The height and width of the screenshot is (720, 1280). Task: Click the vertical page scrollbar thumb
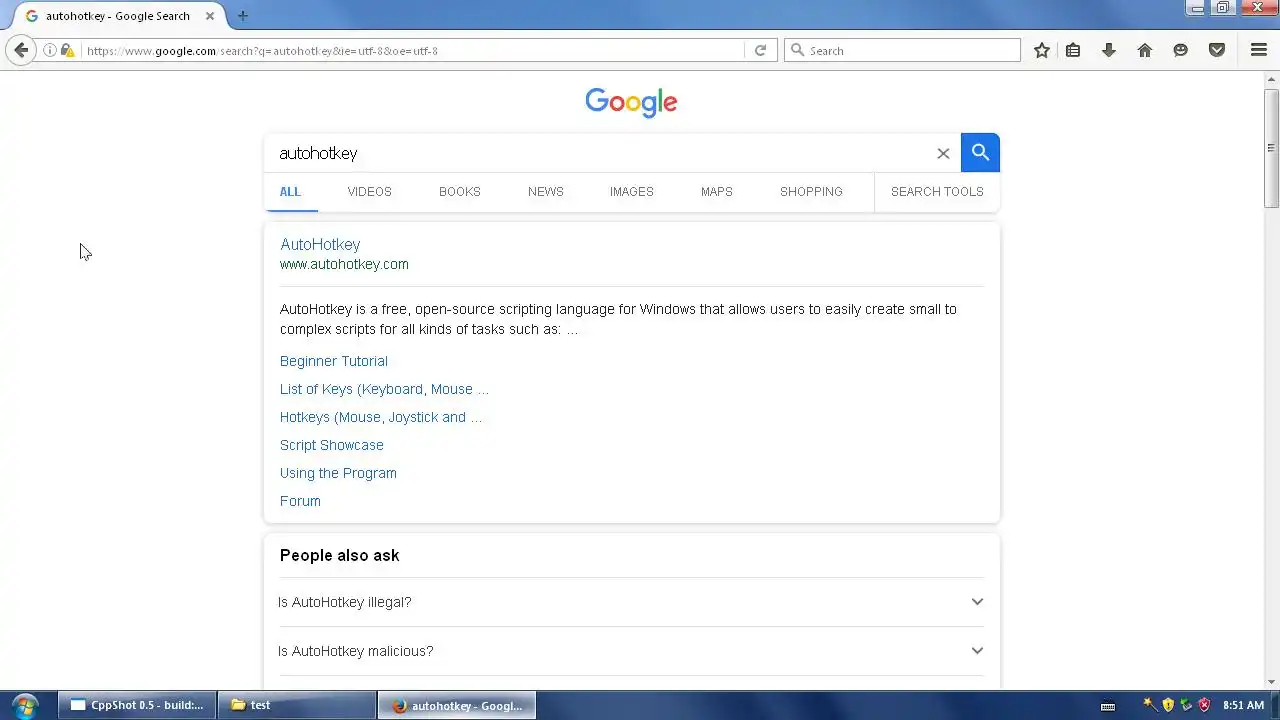click(x=1272, y=148)
